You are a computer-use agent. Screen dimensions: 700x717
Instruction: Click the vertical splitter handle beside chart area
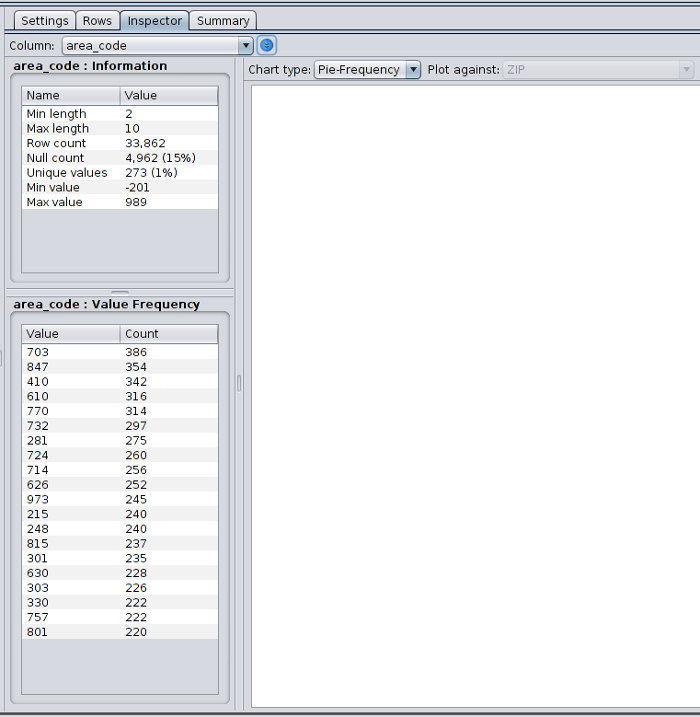coord(239,383)
